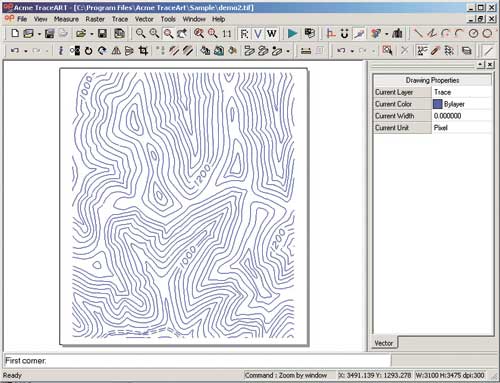
Task: Start tracing with the green play button
Action: (x=292, y=33)
